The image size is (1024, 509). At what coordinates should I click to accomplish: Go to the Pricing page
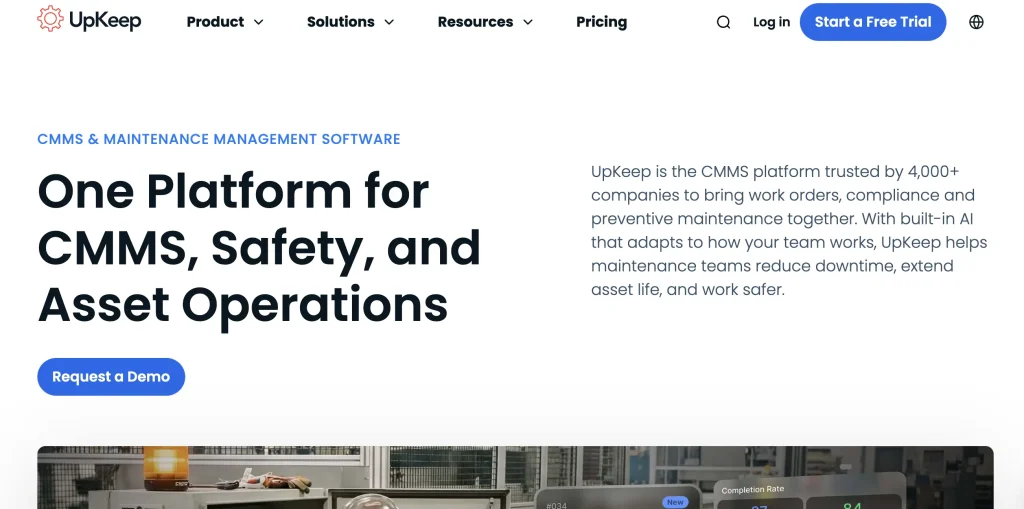601,22
